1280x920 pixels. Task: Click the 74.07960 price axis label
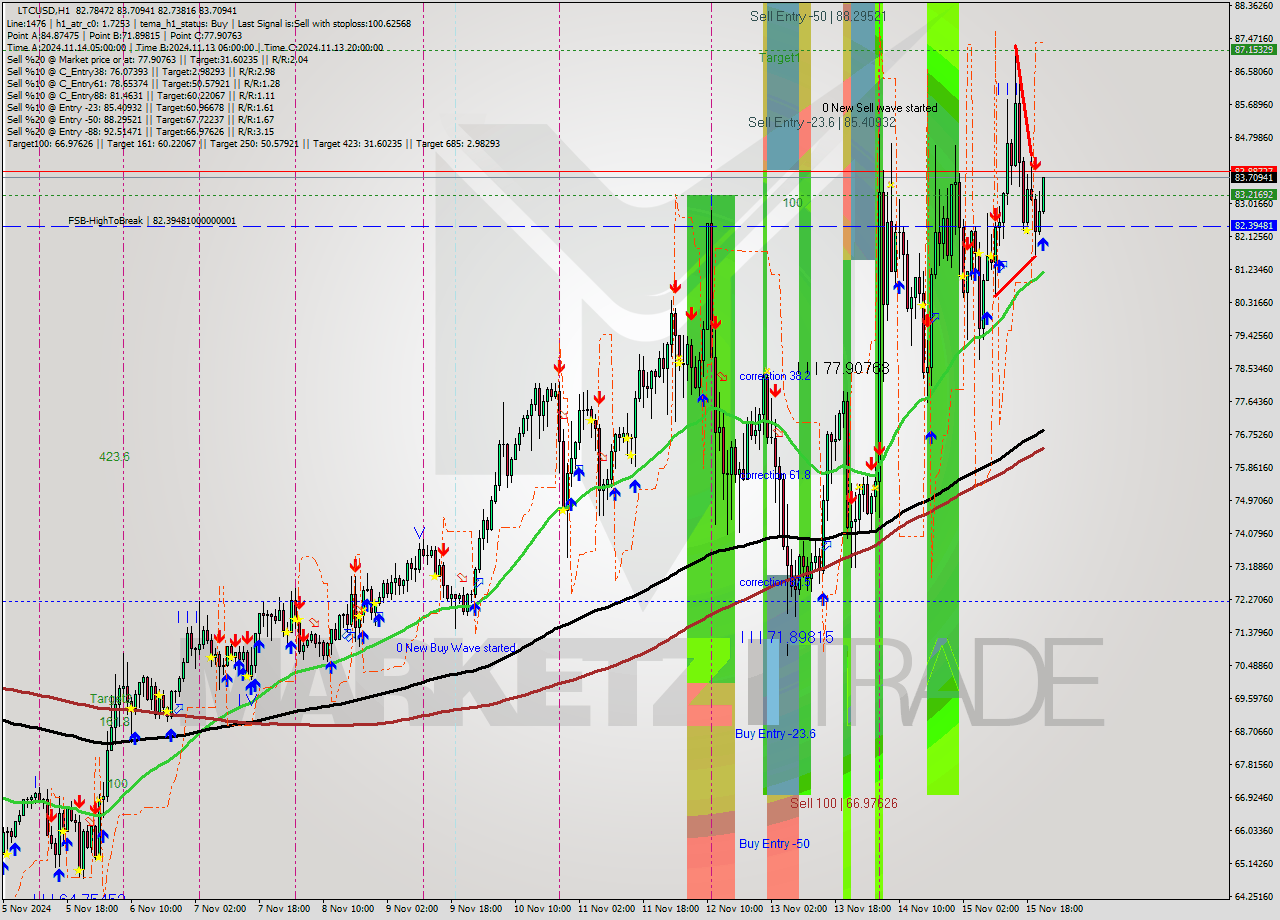[x=1253, y=533]
